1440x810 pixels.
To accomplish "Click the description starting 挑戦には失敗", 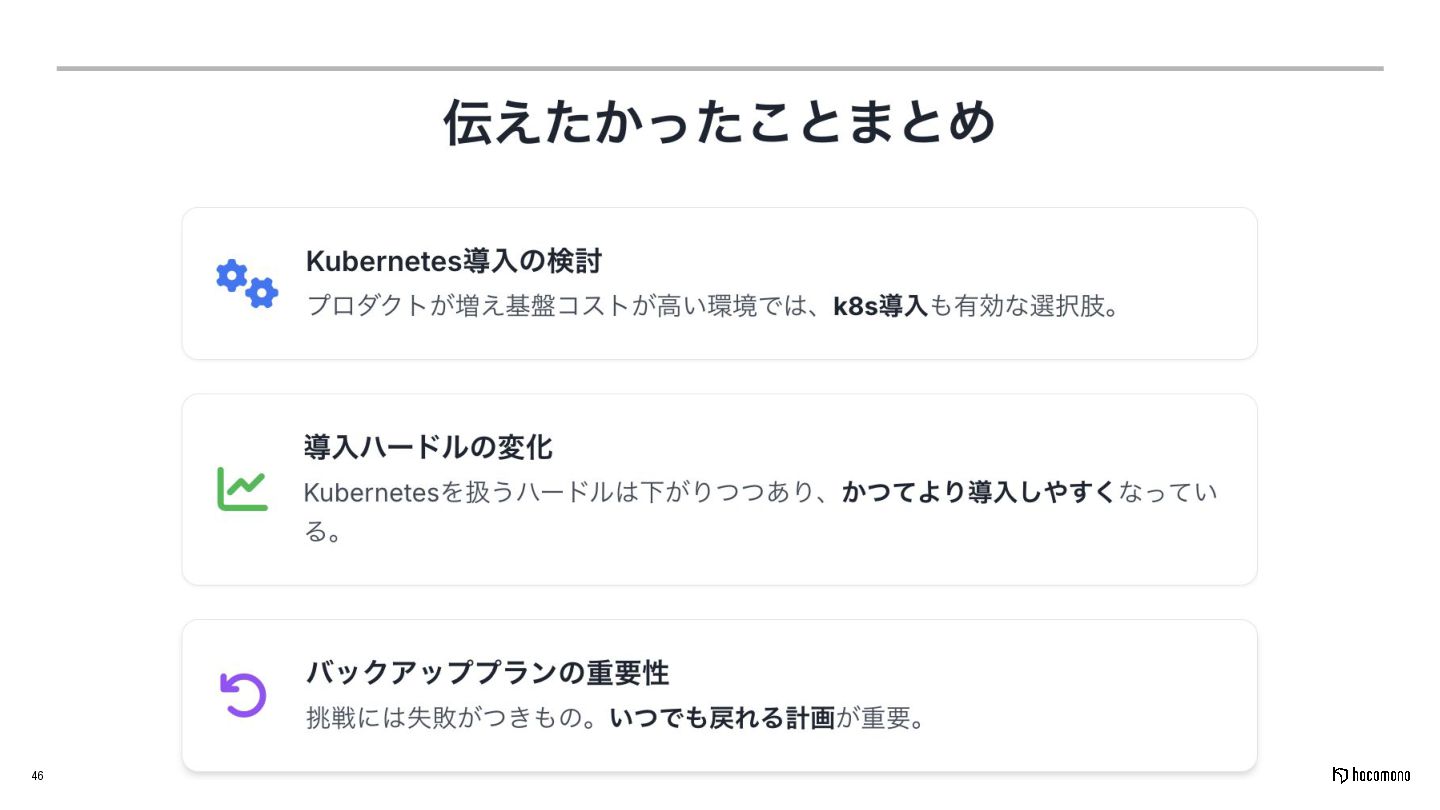I will [x=615, y=718].
